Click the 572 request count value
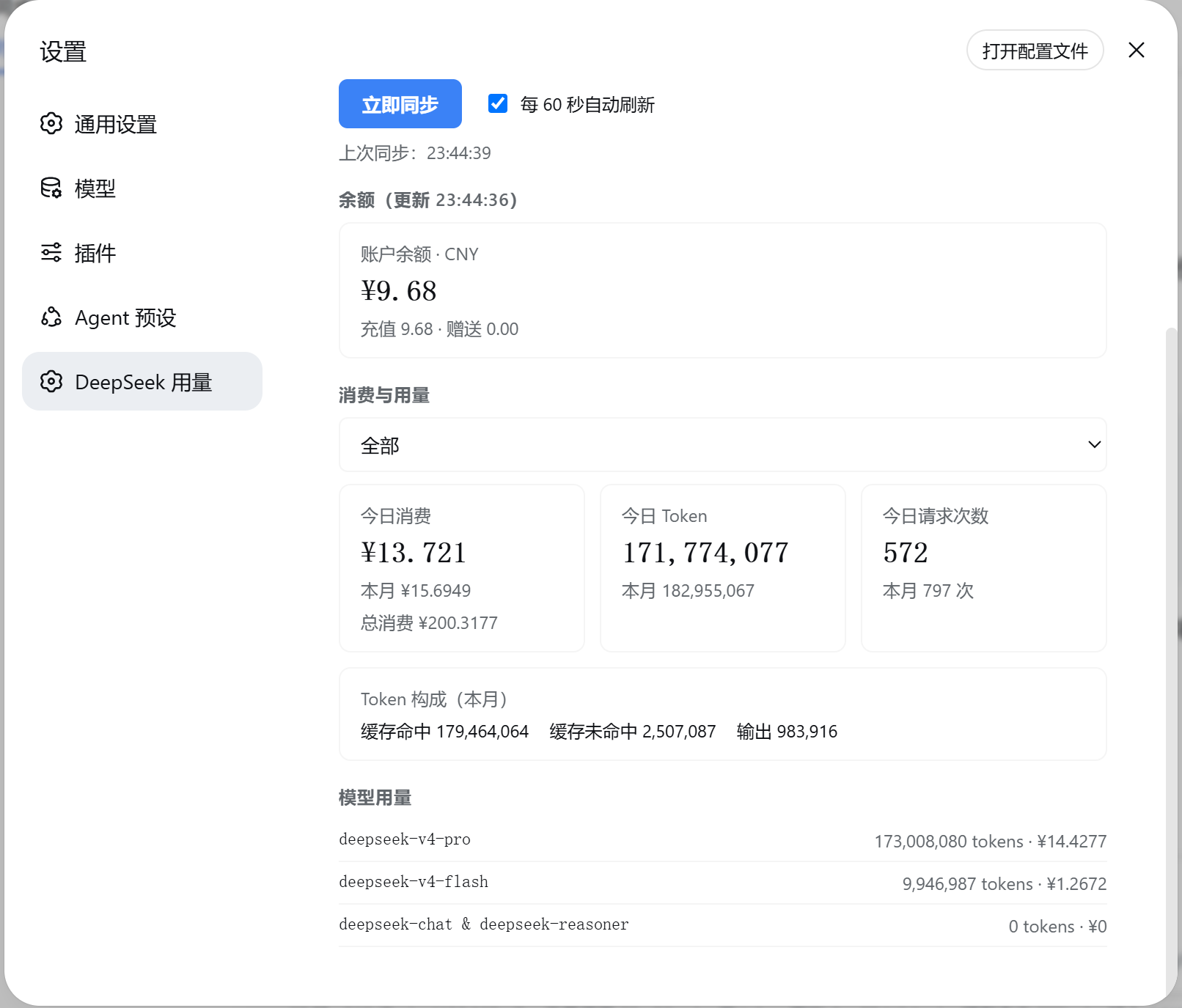 coord(906,553)
